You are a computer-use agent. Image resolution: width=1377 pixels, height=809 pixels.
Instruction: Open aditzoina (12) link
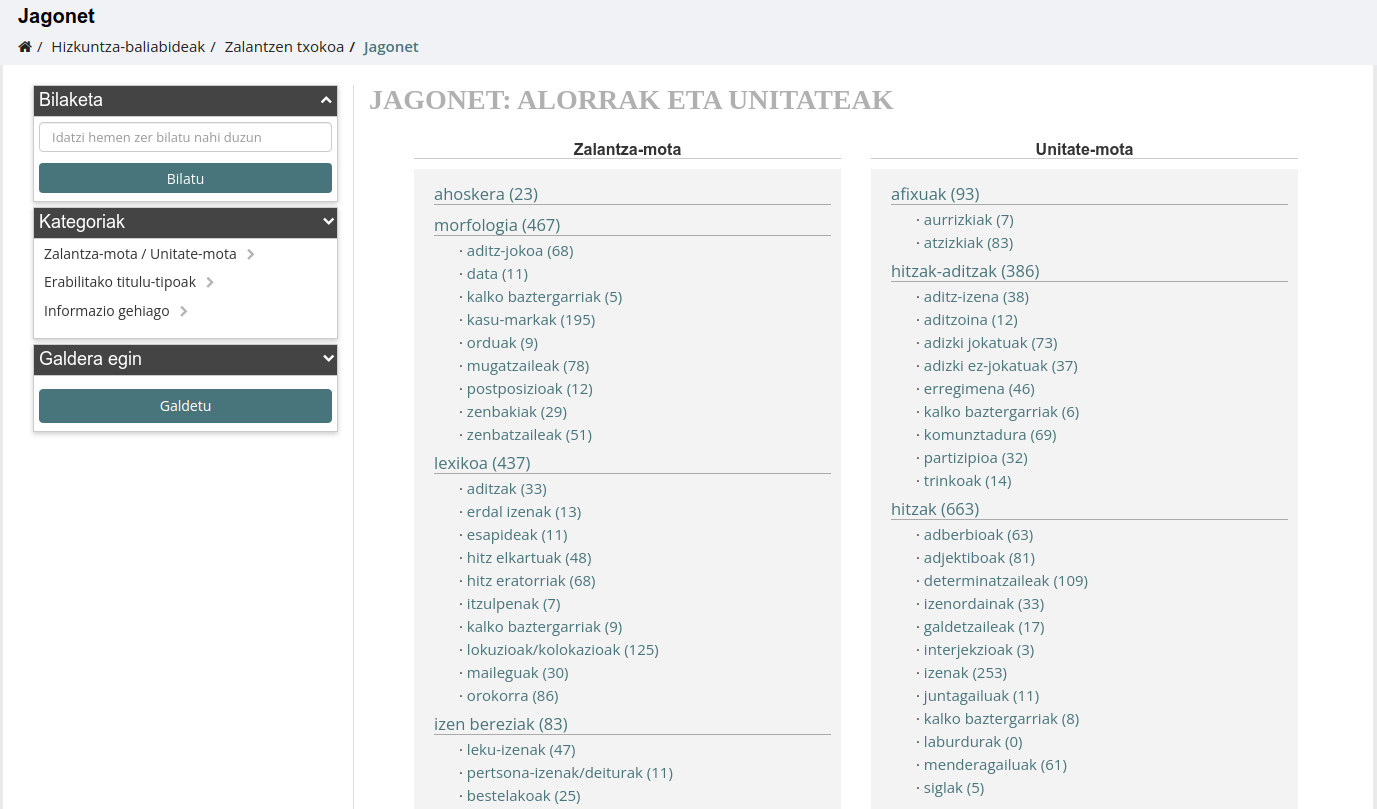971,320
